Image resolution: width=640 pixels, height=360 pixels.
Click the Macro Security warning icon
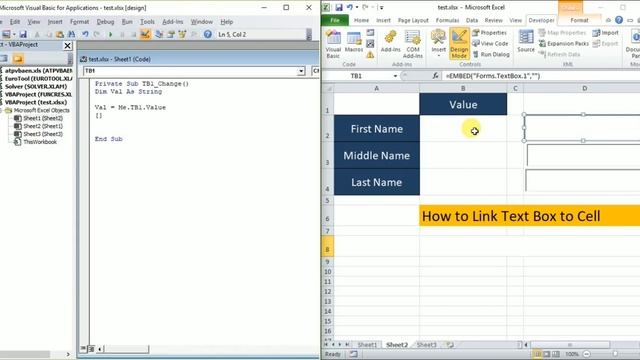370,55
